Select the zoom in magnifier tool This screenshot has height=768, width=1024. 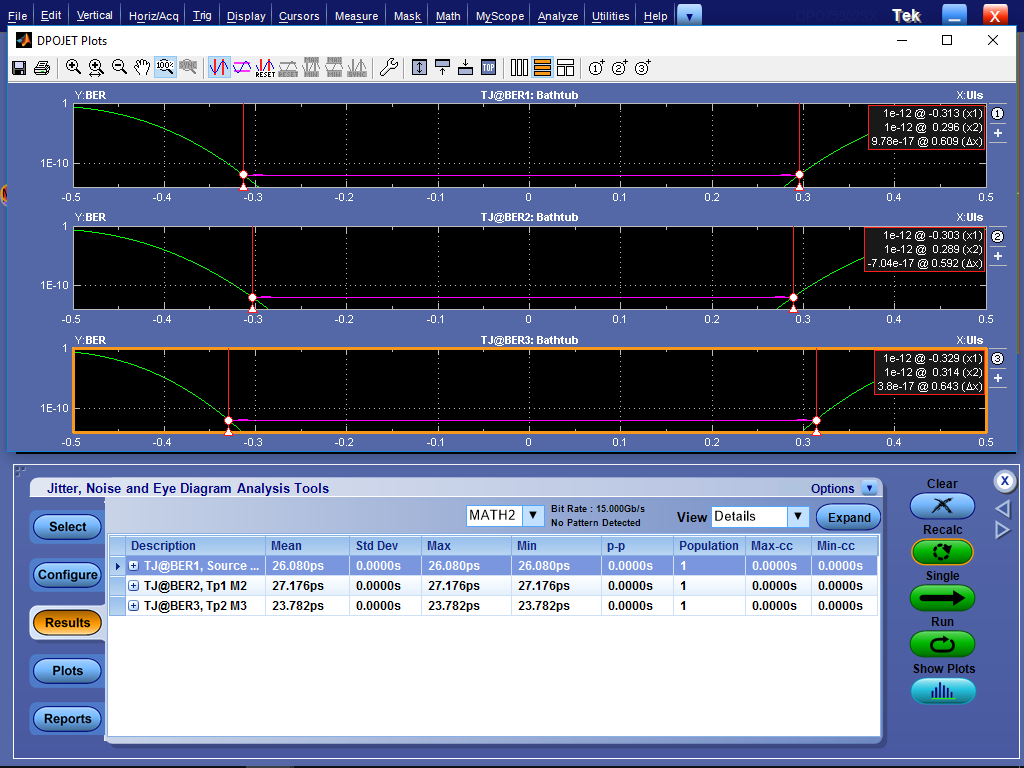click(x=73, y=67)
